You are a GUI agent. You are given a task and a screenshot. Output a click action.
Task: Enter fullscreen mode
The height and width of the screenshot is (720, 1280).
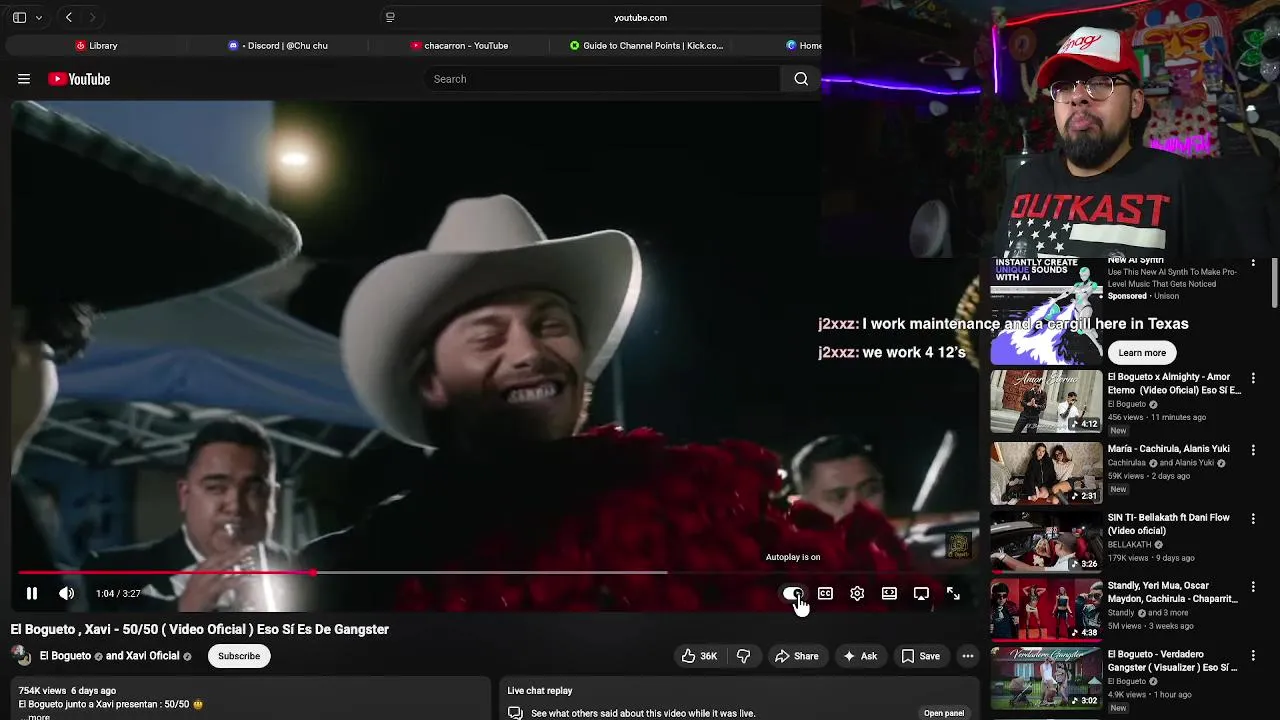click(x=953, y=594)
